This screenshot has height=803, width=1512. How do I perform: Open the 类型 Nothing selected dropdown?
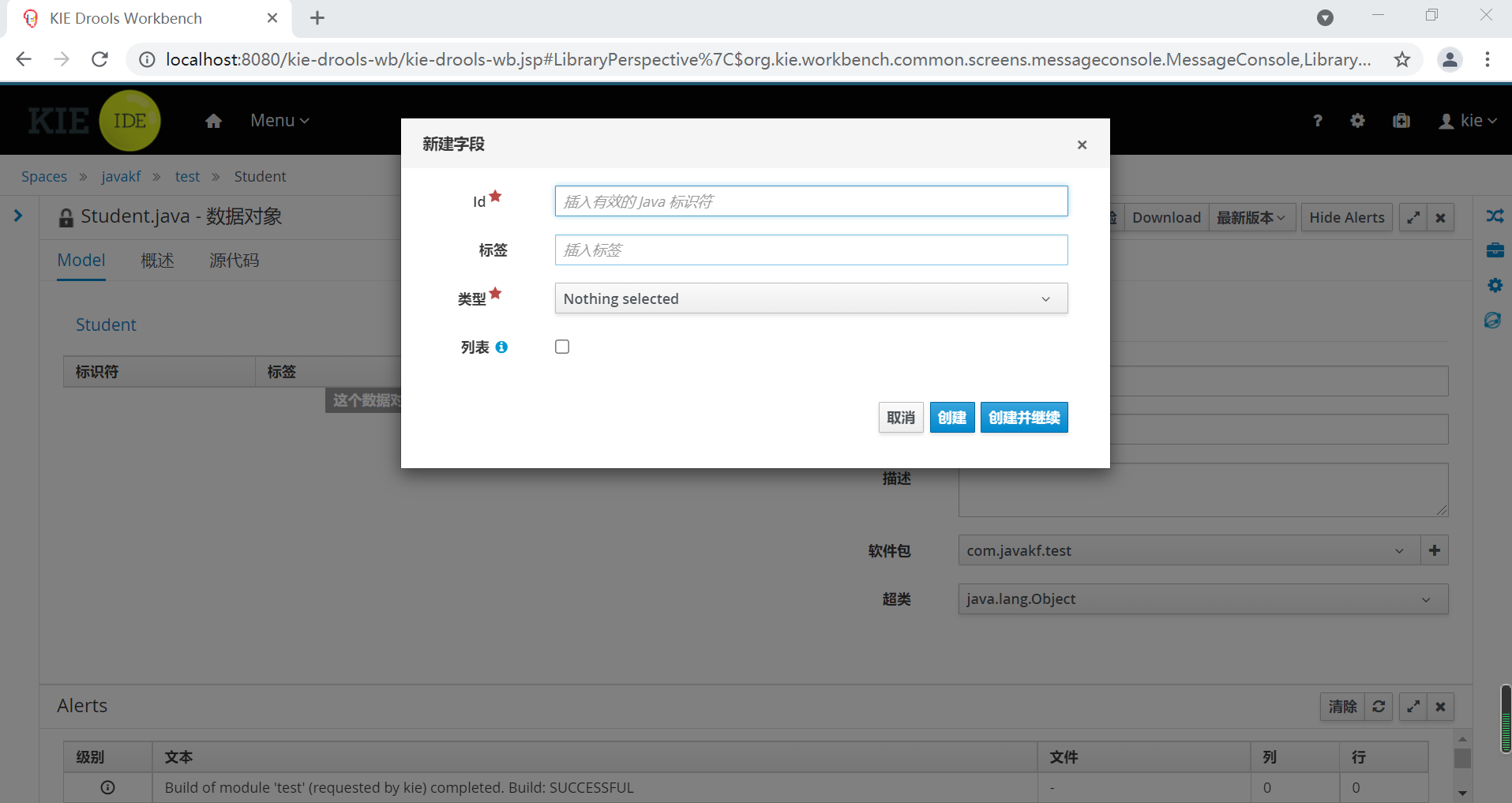coord(811,298)
